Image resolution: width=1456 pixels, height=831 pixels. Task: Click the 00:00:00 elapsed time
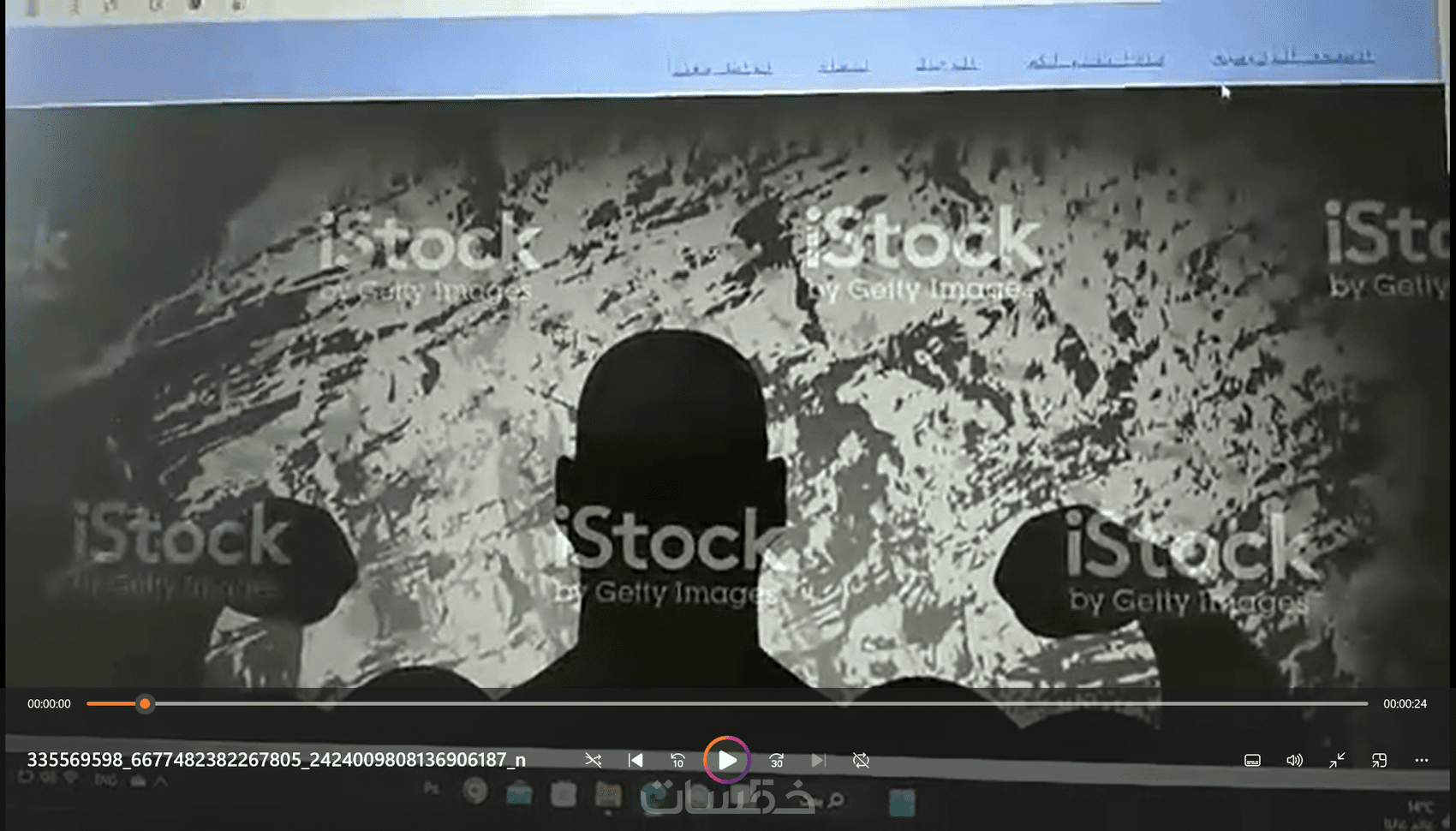coord(49,703)
